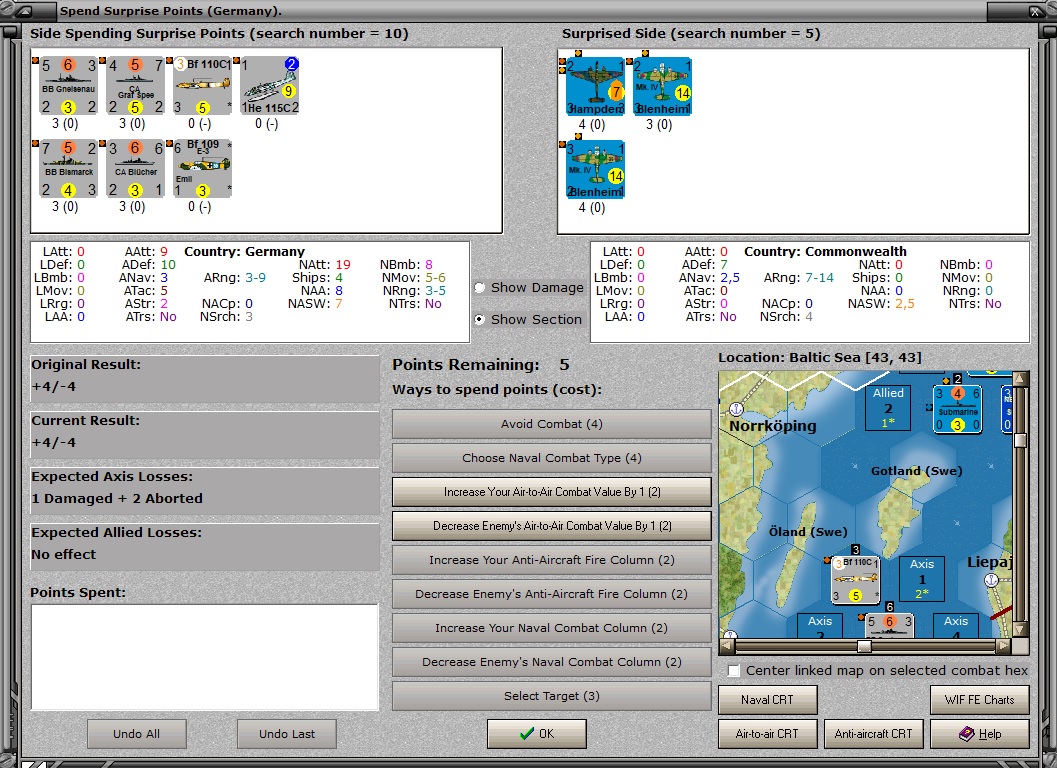Confirm with the OK button
Image resolution: width=1057 pixels, height=768 pixels.
[537, 734]
